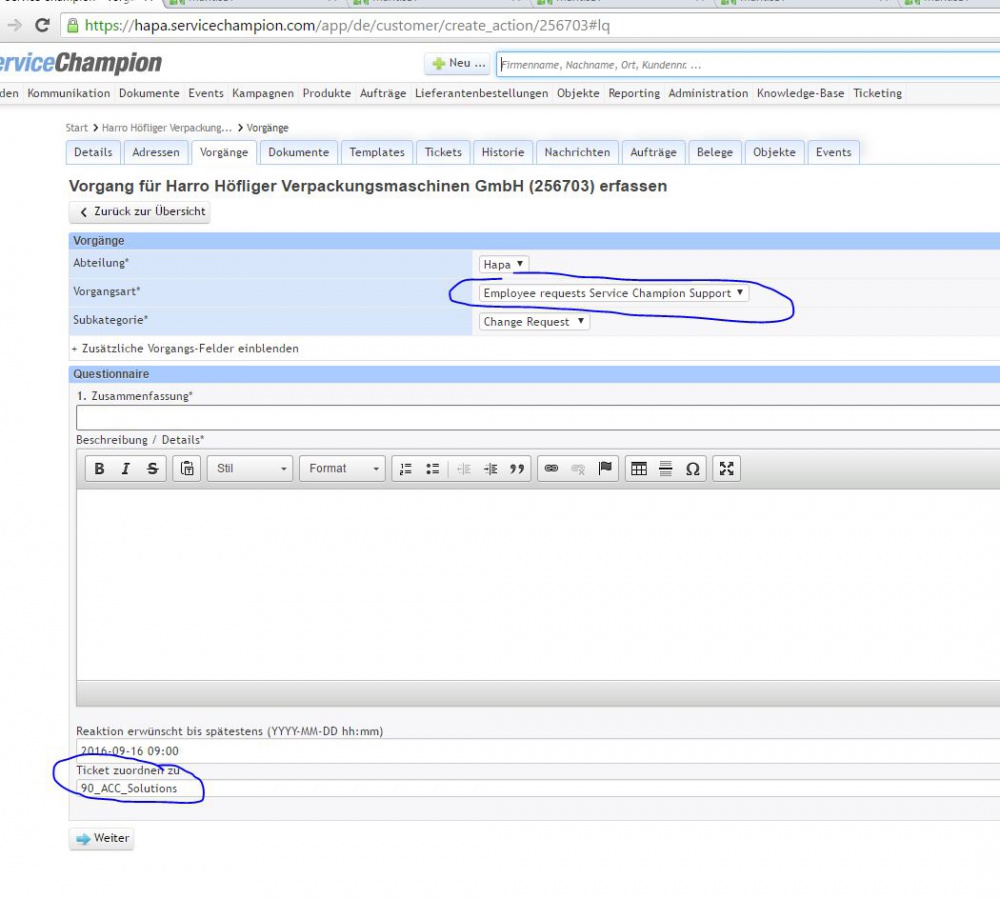Click inside the Beschreibung text area
Screen dimensions: 1000x899
[538, 585]
